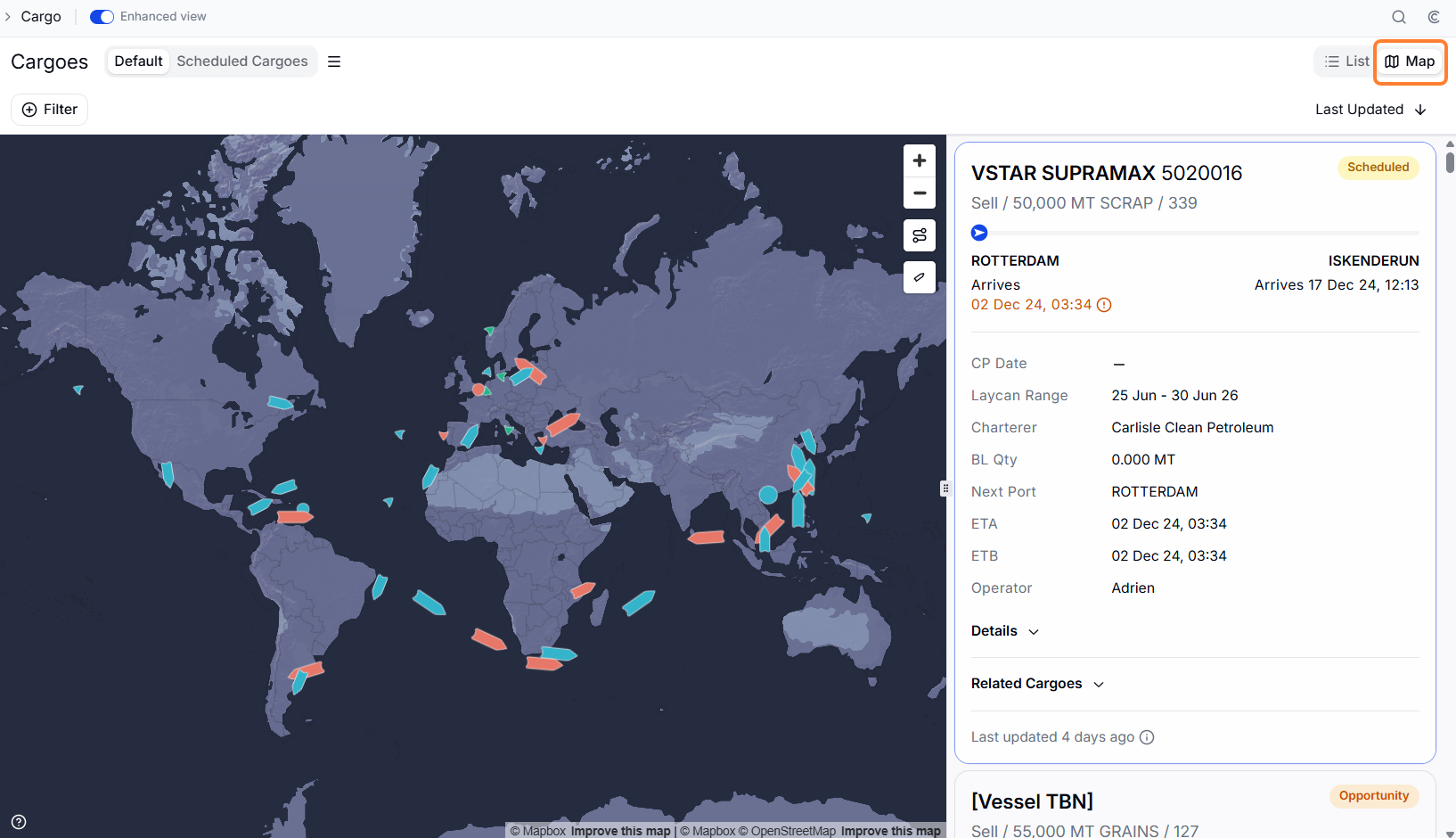The width and height of the screenshot is (1456, 838).
Task: Click the ISKENDERUN destination port
Action: click(x=1373, y=261)
